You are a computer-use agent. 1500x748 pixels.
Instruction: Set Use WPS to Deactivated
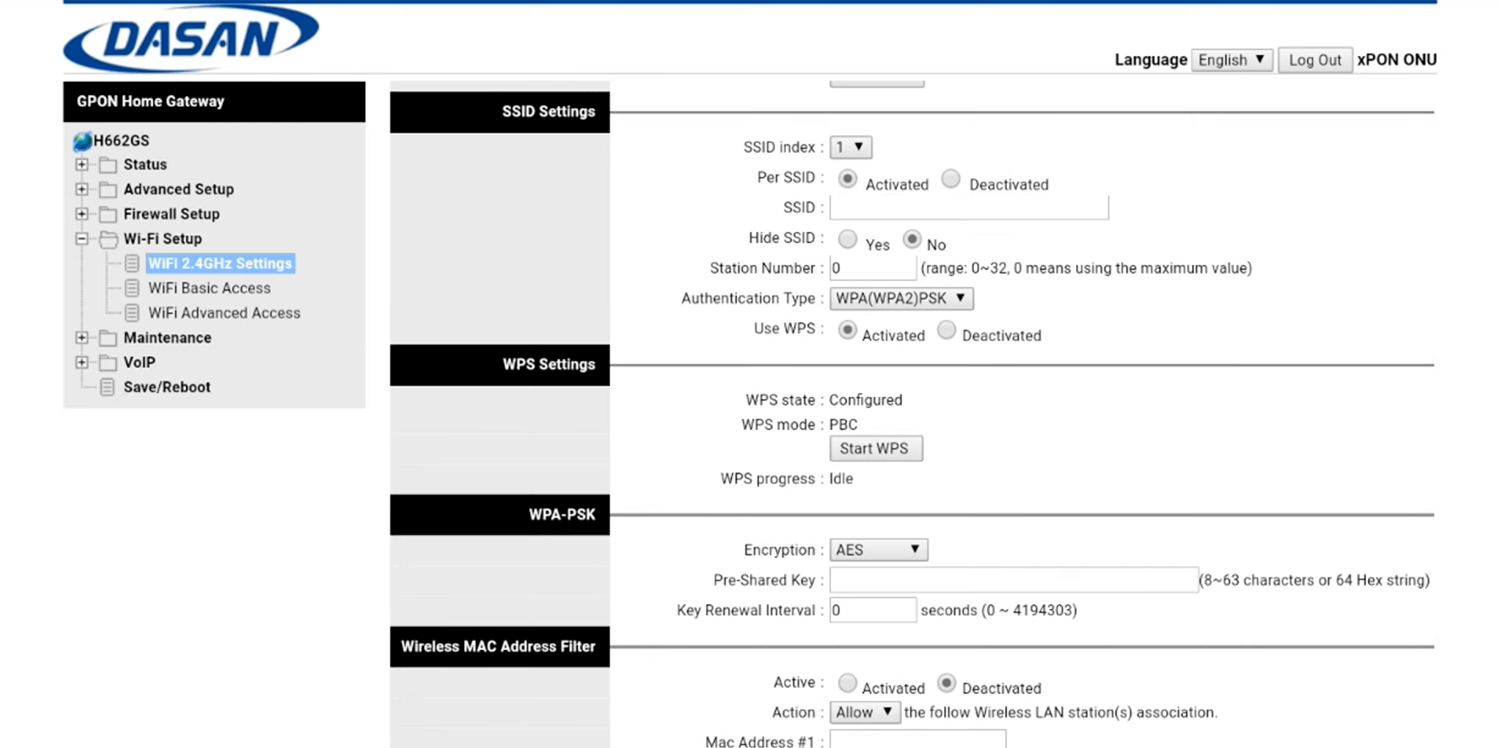point(946,330)
